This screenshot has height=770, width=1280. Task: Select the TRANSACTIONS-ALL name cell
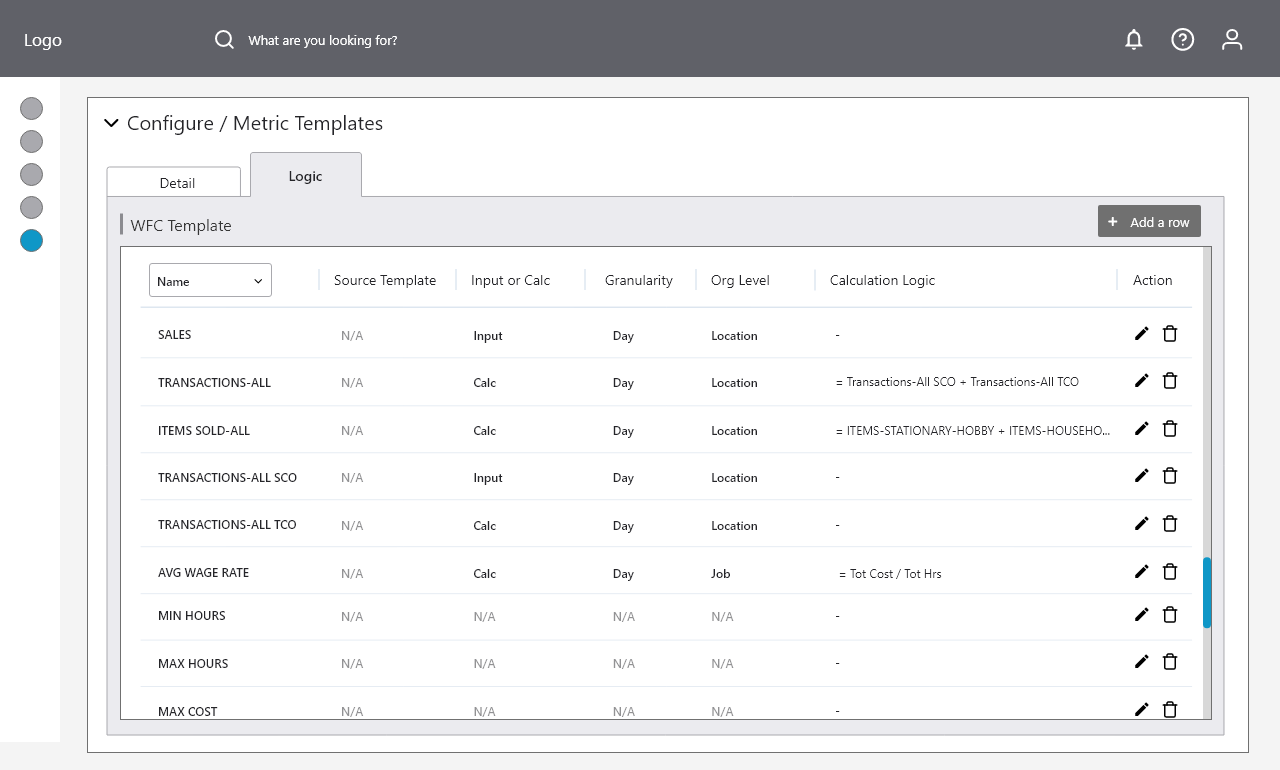214,382
